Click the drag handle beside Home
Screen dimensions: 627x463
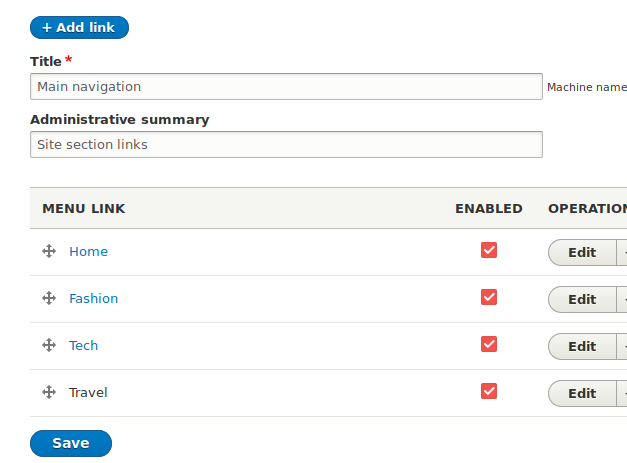48,251
